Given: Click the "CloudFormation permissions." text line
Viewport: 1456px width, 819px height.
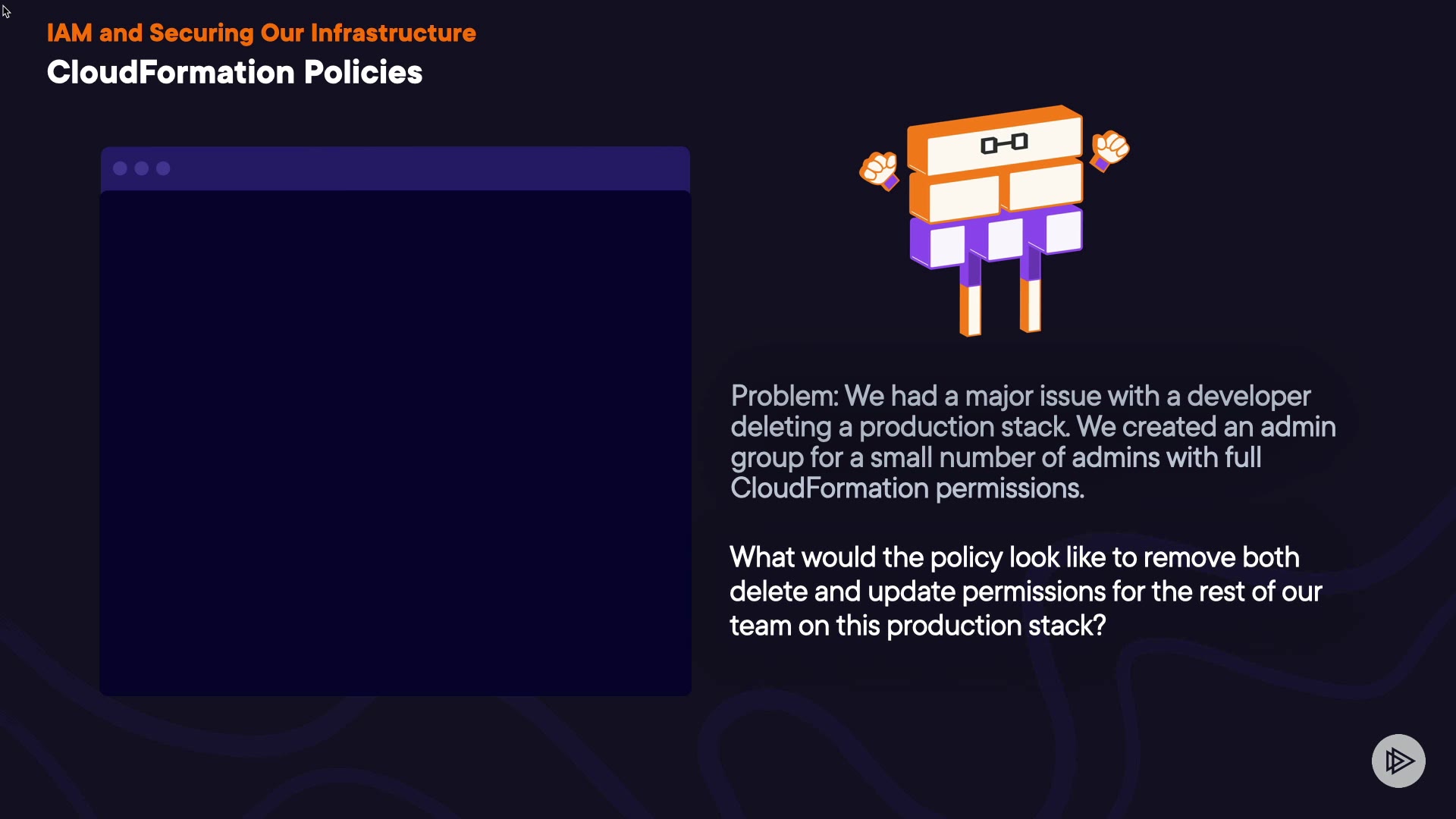Looking at the screenshot, I should (907, 488).
